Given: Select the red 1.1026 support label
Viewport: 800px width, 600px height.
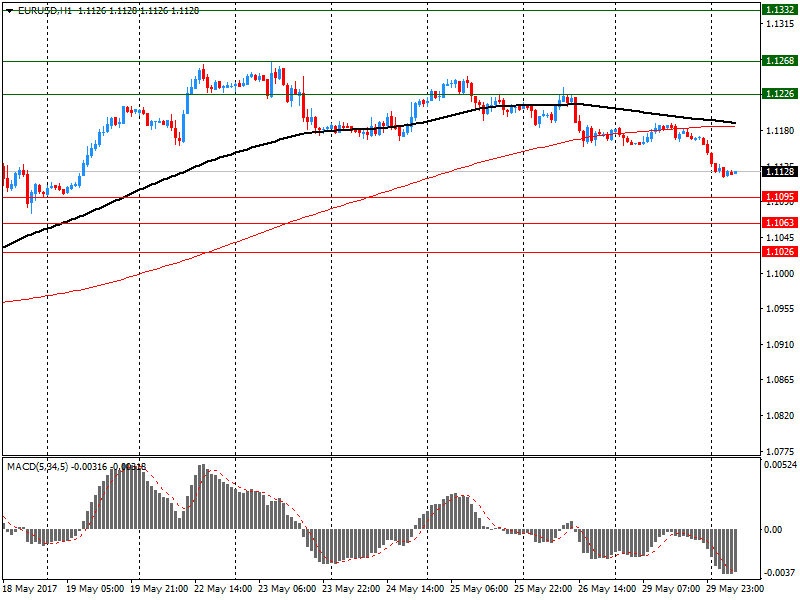Looking at the screenshot, I should (780, 252).
